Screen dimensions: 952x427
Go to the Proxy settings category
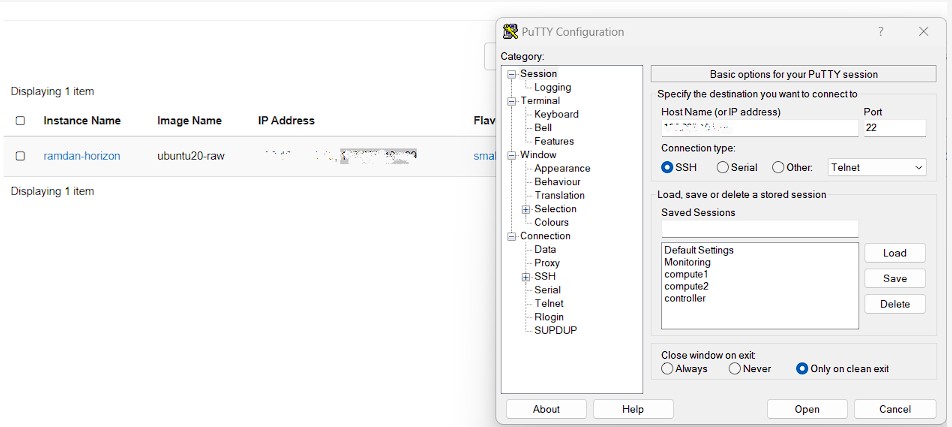(546, 263)
